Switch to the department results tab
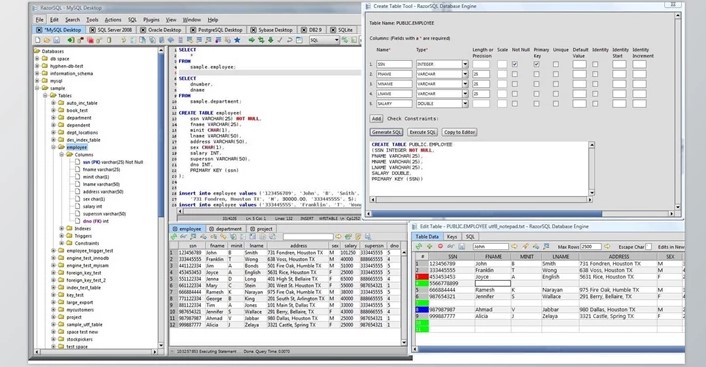Screen dimensions: 706x367 click(x=225, y=229)
